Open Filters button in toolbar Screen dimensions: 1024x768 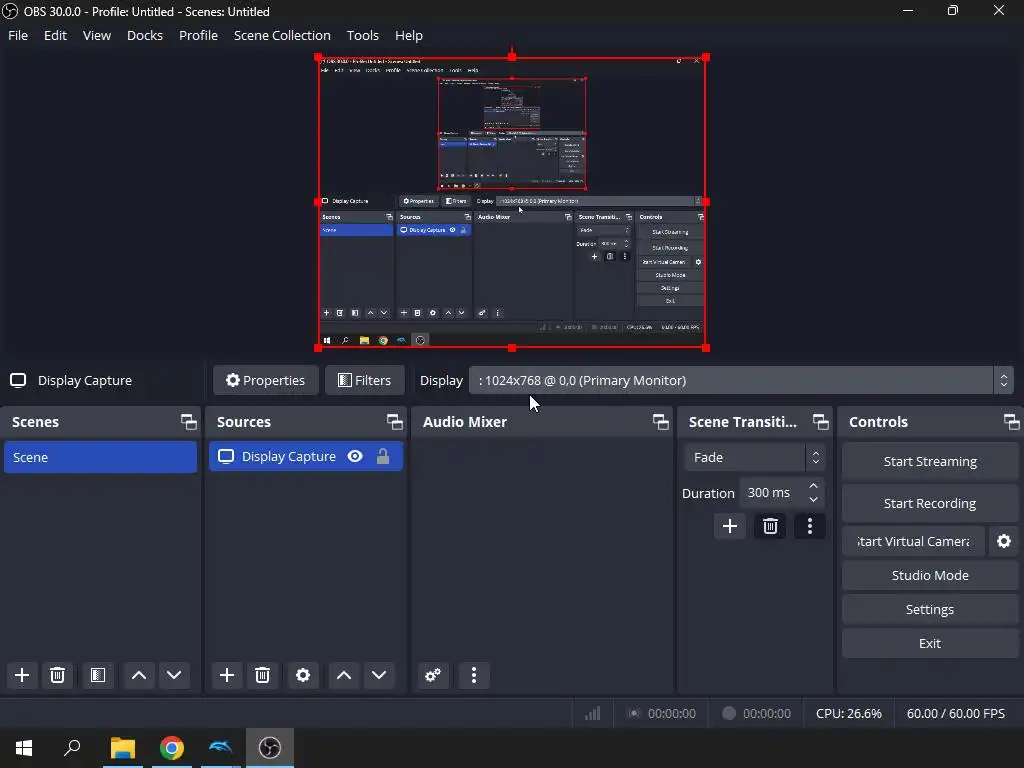(364, 380)
